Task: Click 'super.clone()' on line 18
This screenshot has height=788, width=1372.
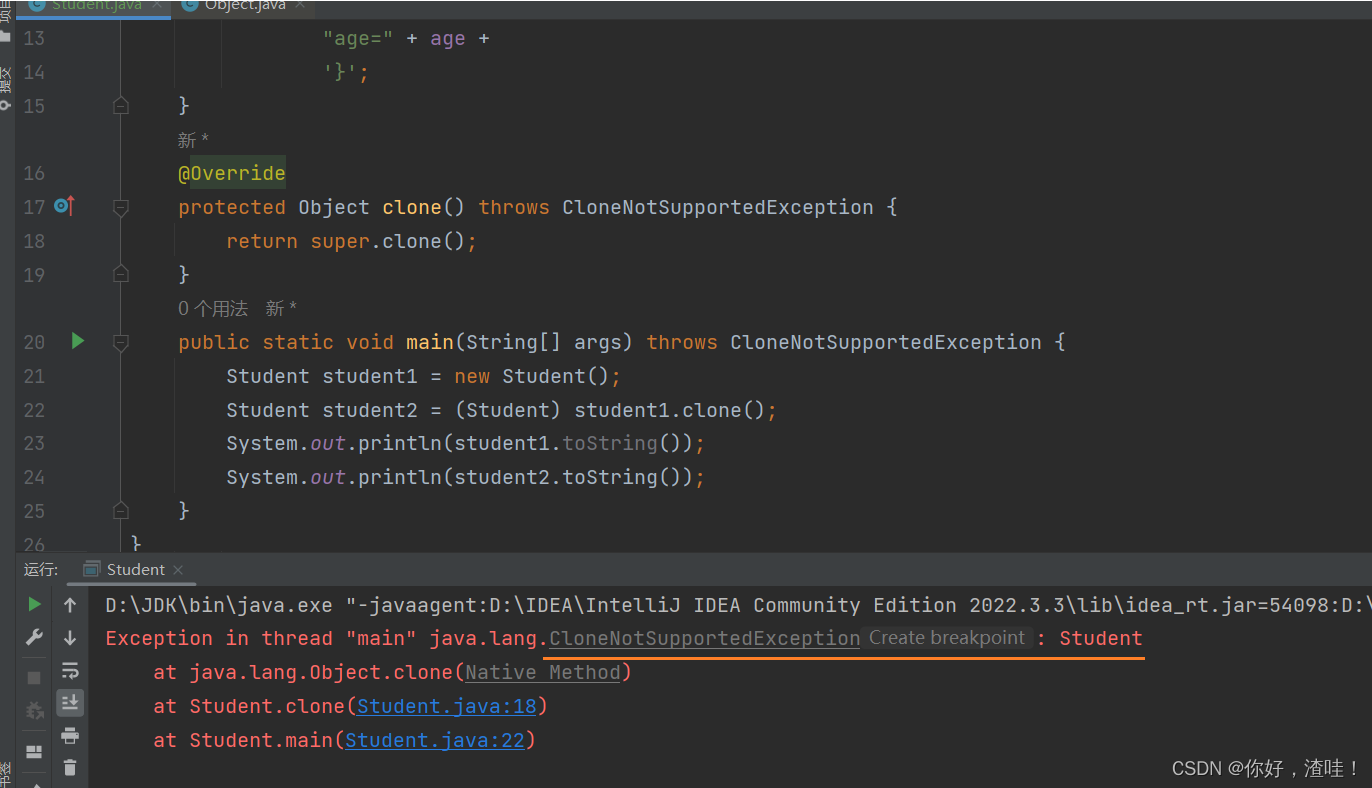Action: [388, 241]
